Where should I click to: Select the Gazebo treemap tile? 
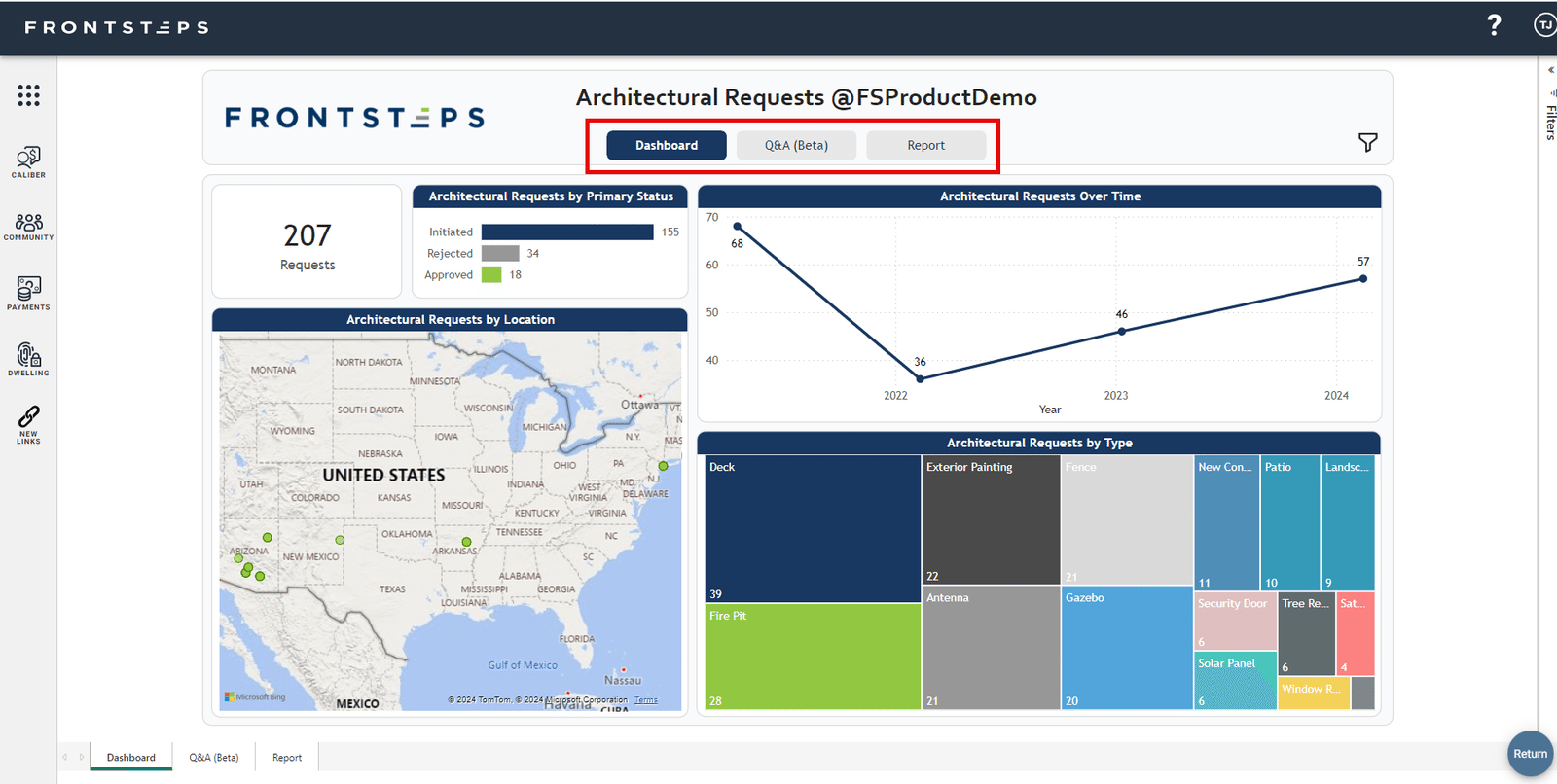1127,648
